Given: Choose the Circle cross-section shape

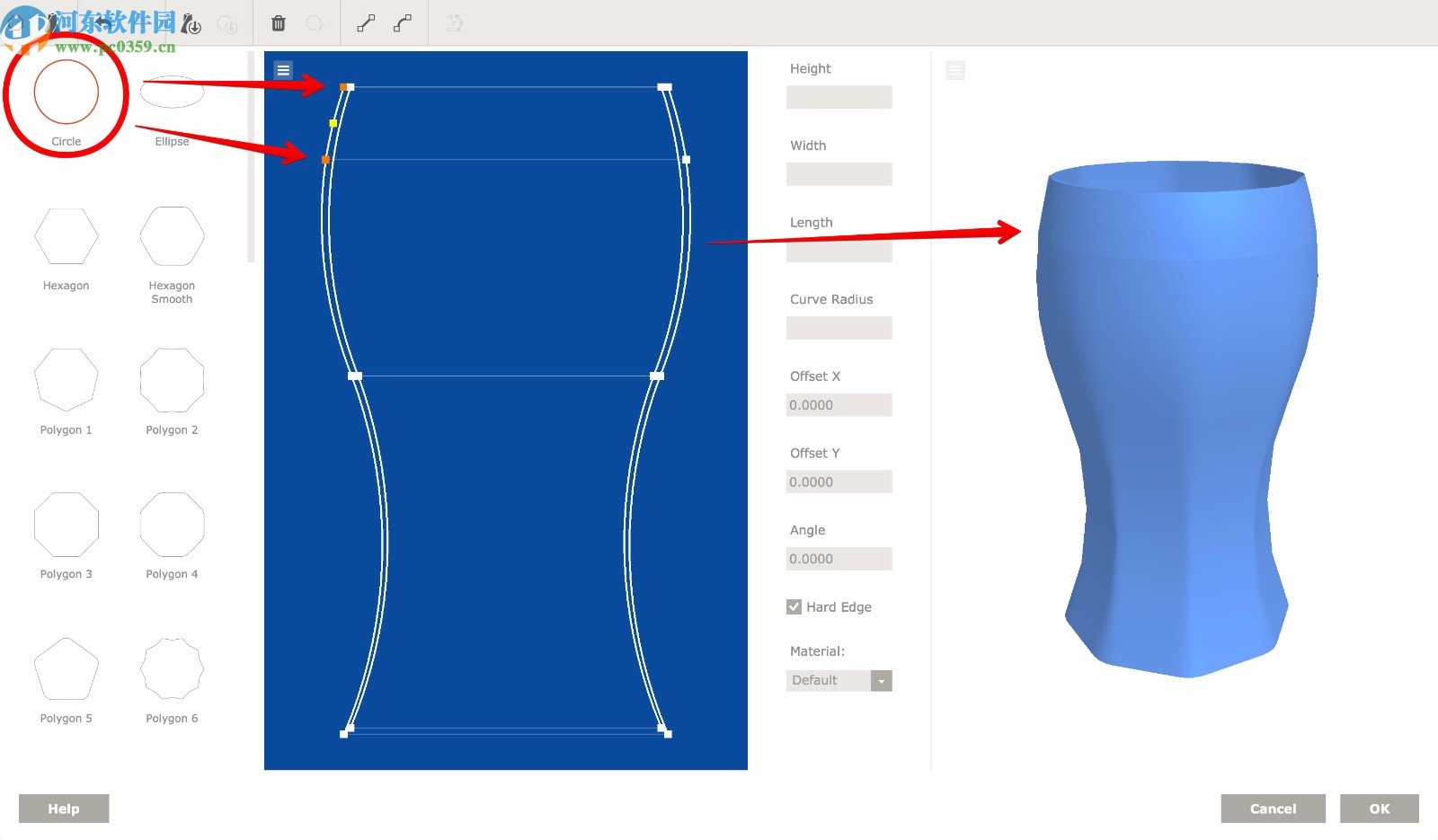Looking at the screenshot, I should [67, 93].
